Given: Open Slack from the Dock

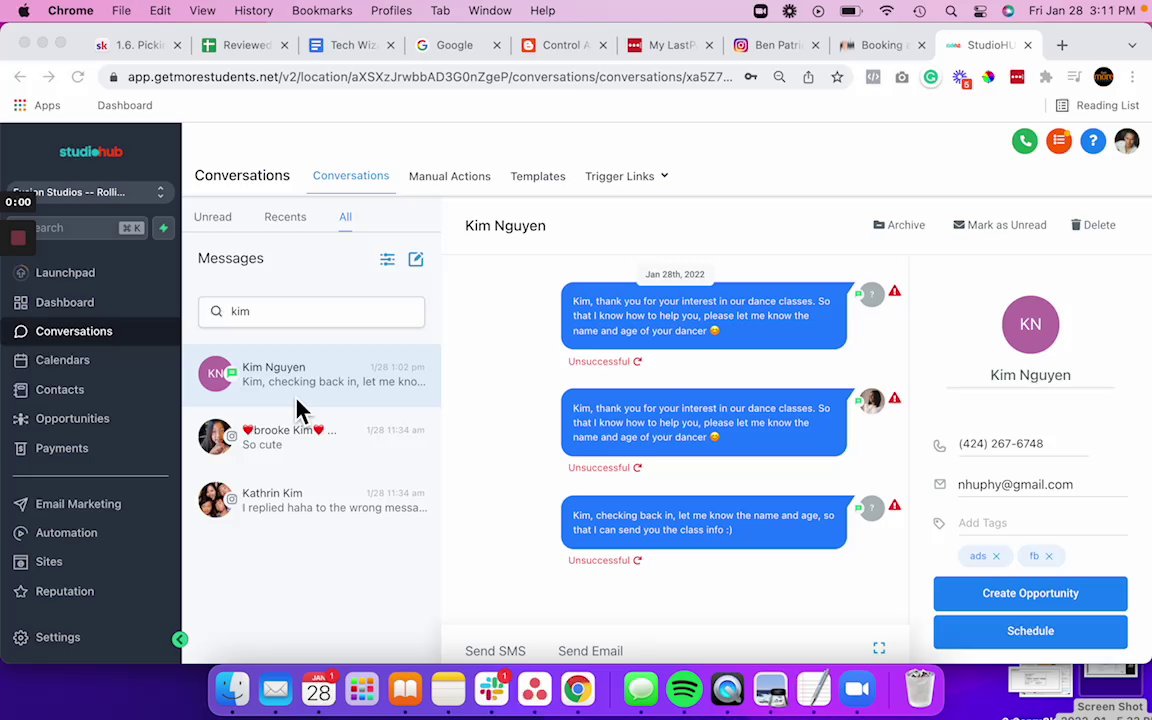Looking at the screenshot, I should [x=492, y=690].
